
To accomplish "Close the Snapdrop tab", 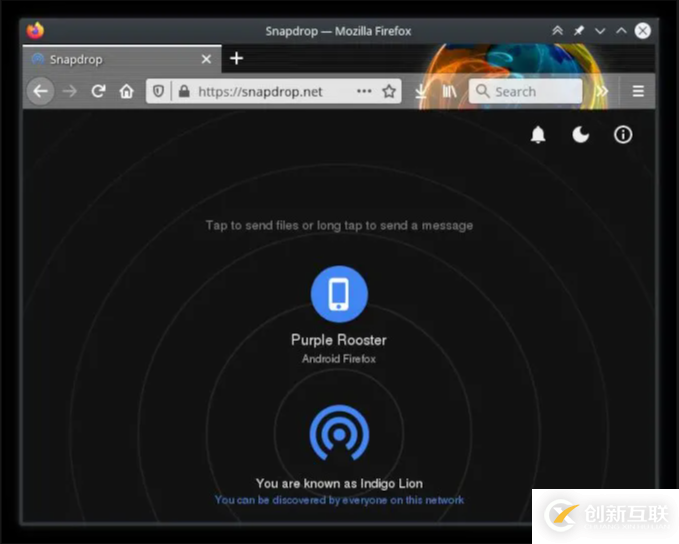I will (207, 59).
